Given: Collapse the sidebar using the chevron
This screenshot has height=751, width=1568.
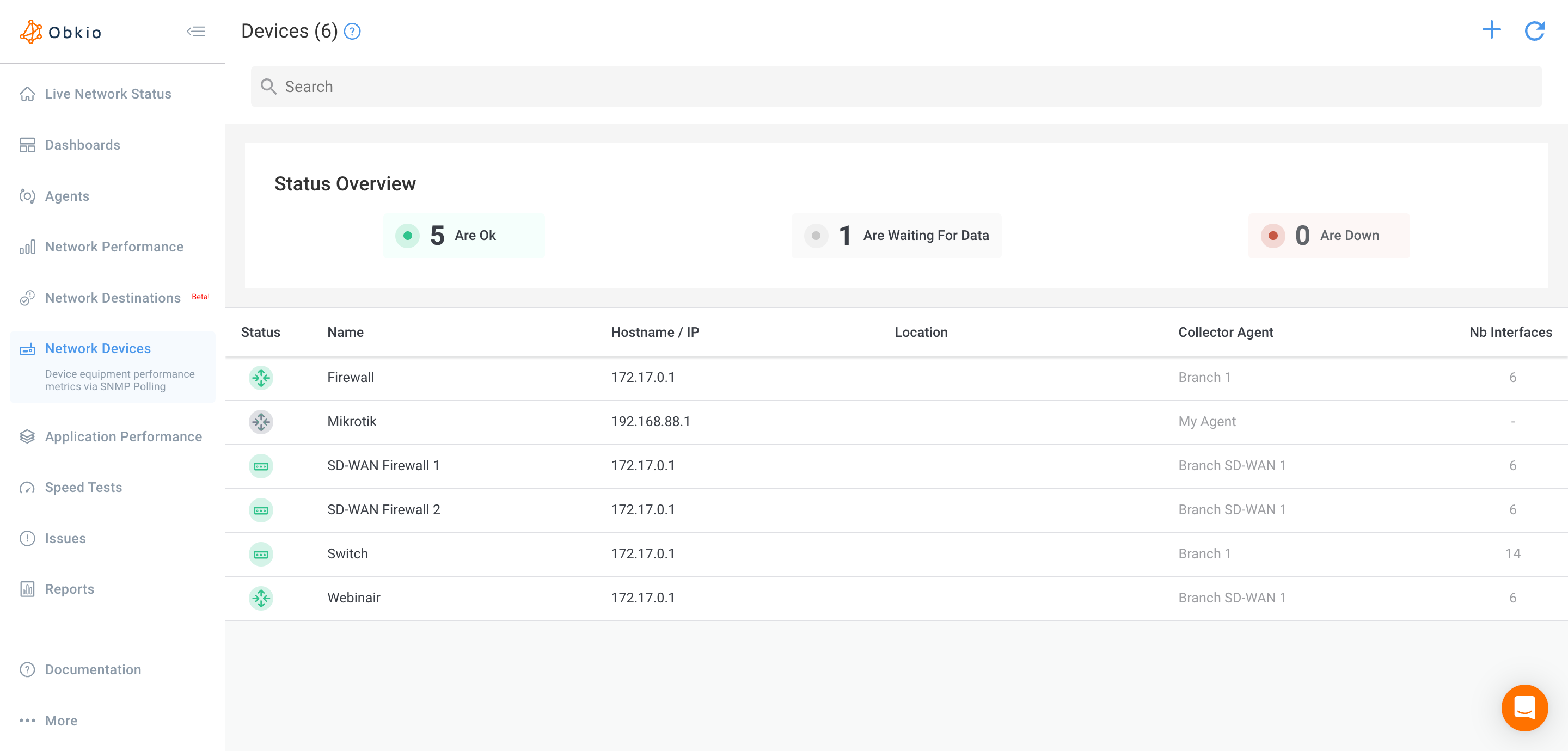Looking at the screenshot, I should click(196, 31).
